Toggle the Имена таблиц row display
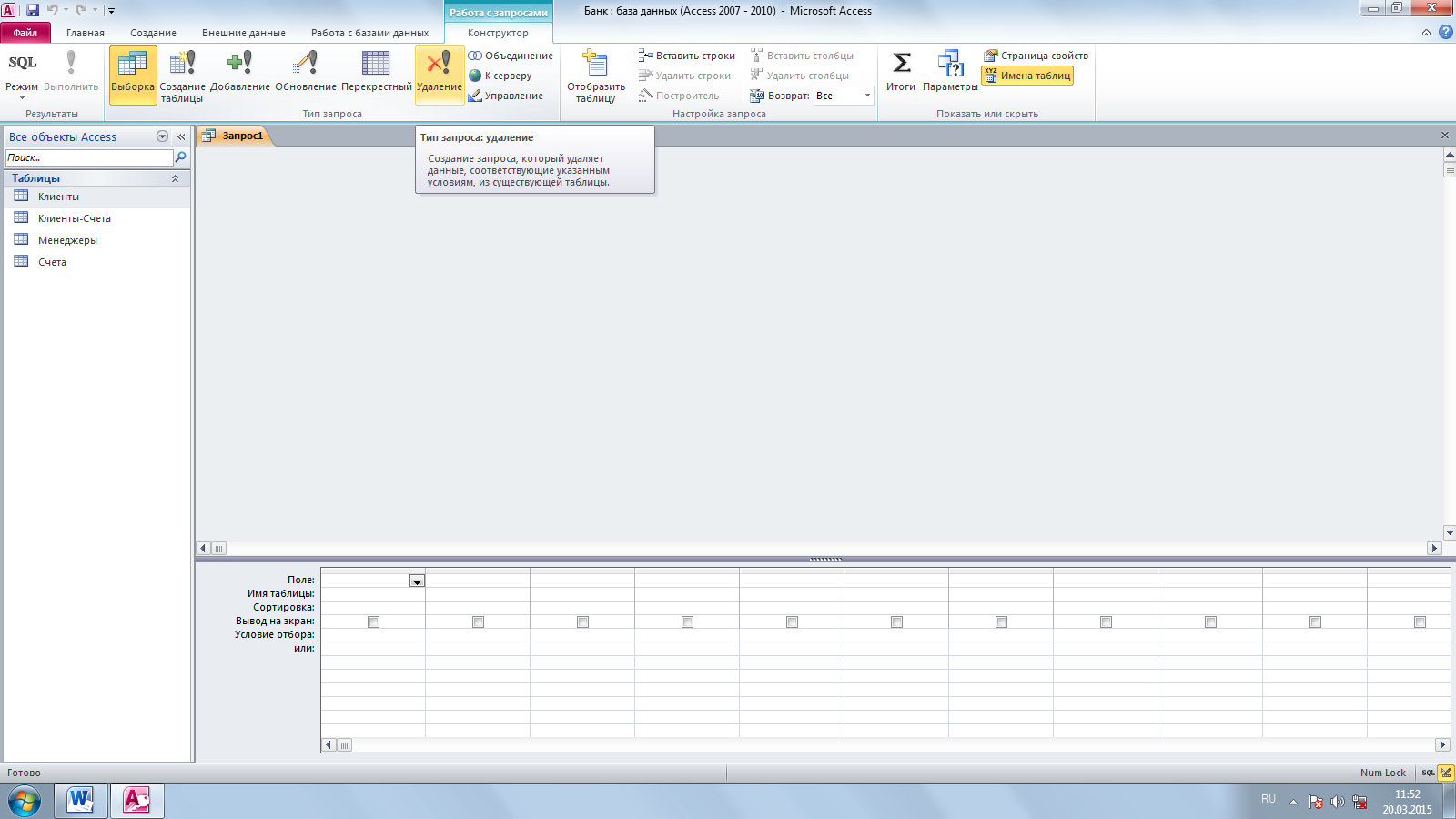The image size is (1456, 819). click(x=1027, y=76)
